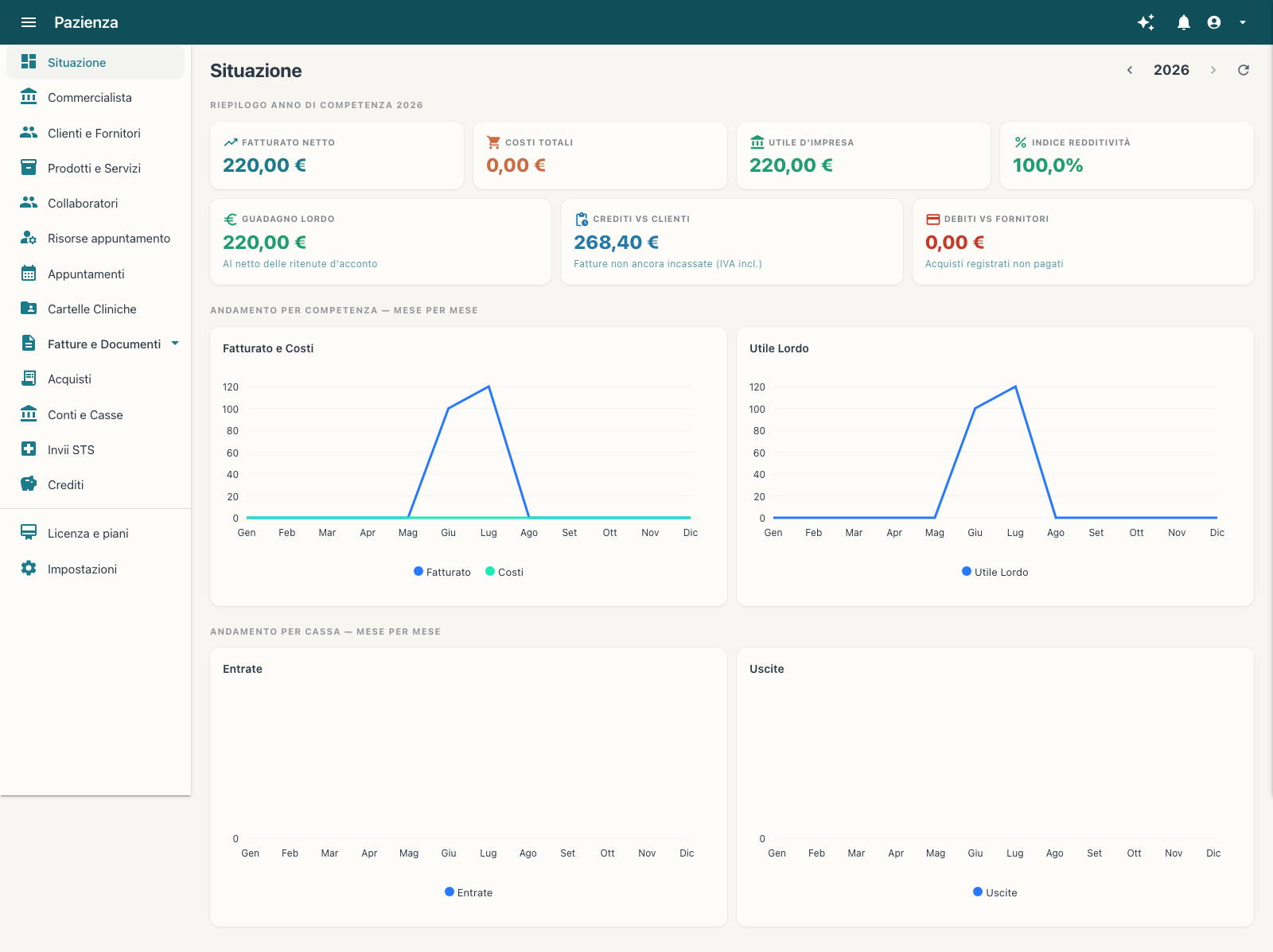Click the AI sparkle assistant icon
The height and width of the screenshot is (952, 1273).
click(x=1146, y=22)
